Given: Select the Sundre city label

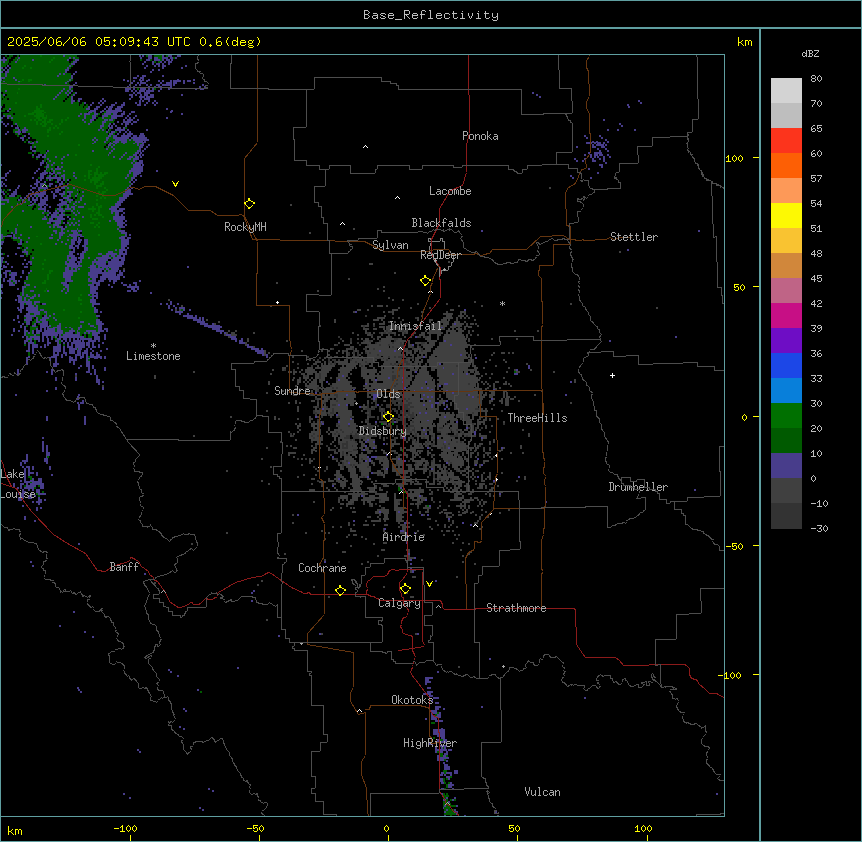Looking at the screenshot, I should [292, 391].
